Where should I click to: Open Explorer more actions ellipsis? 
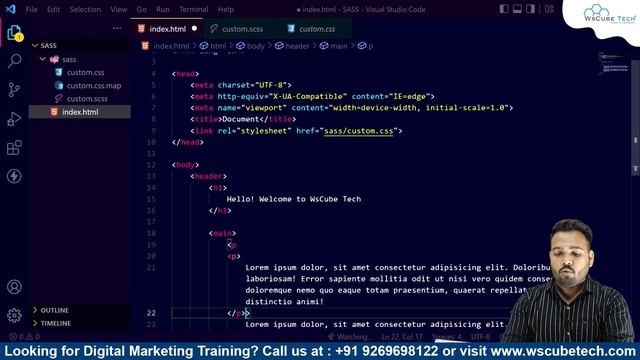pos(117,28)
